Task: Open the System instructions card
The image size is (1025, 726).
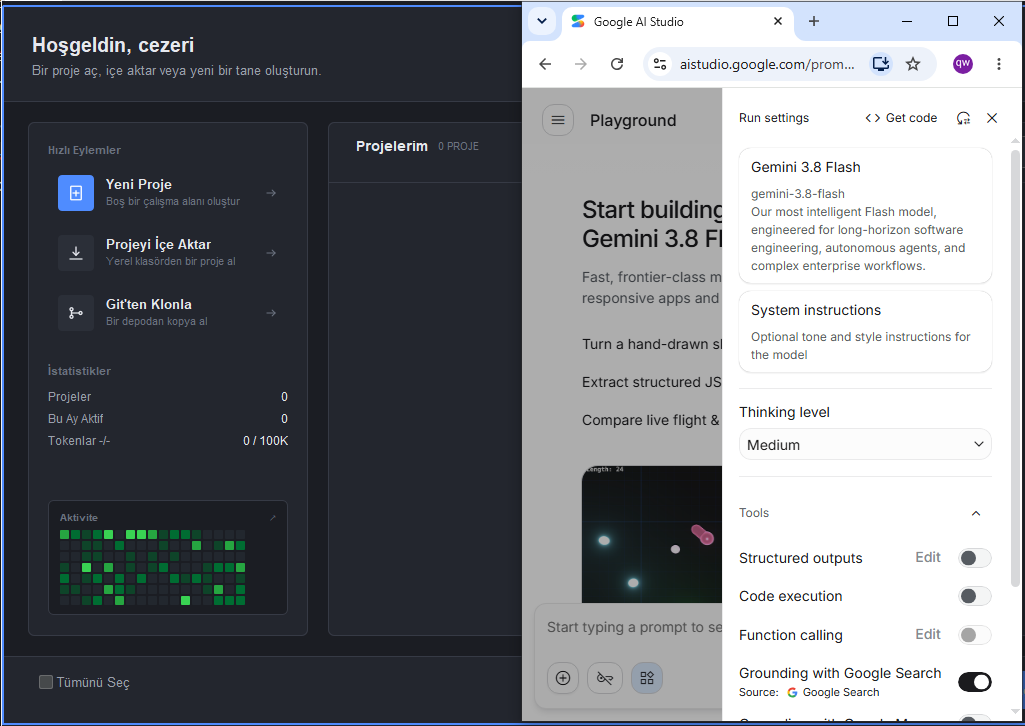Action: [x=865, y=332]
